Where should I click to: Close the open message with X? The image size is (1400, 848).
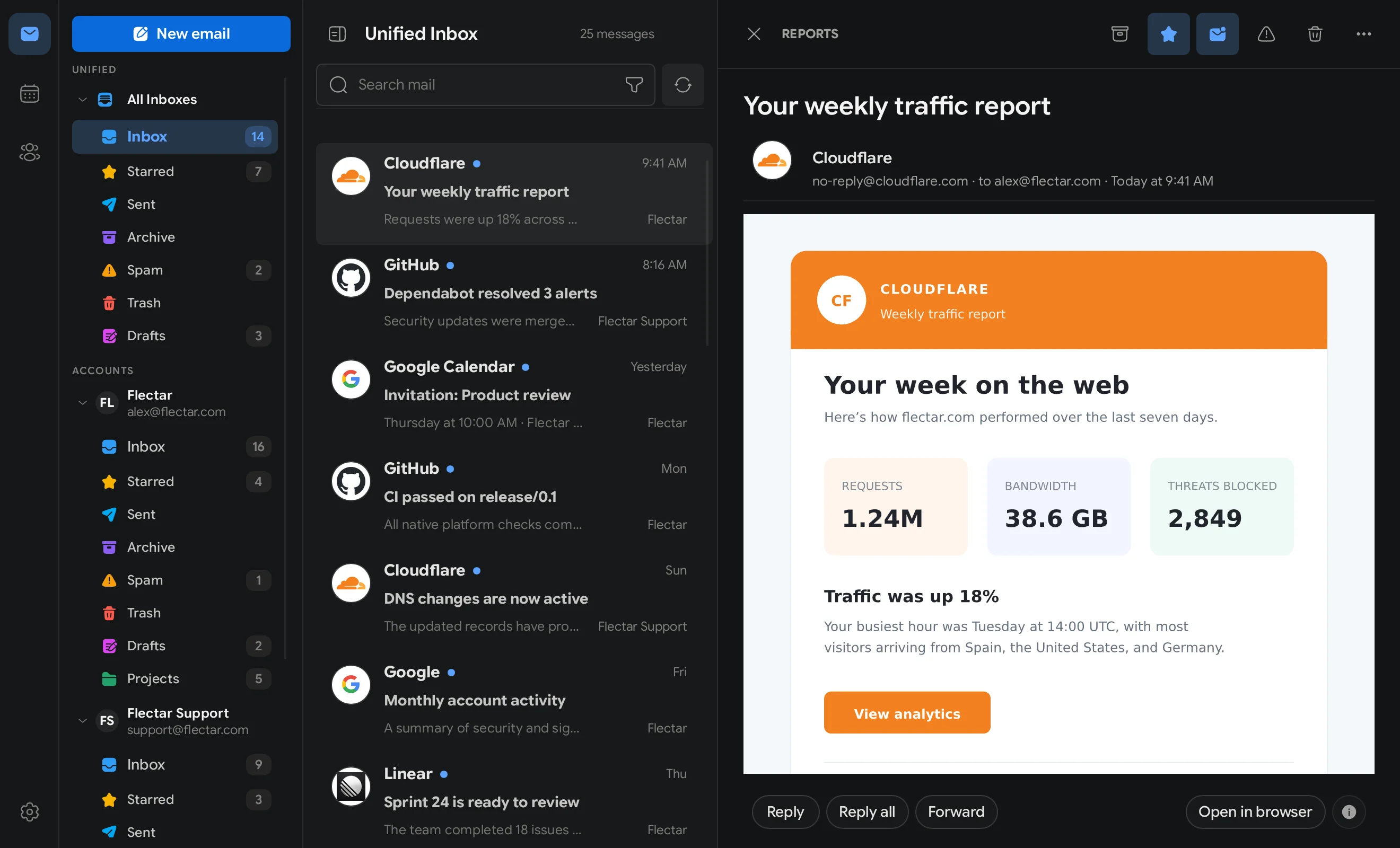(x=754, y=34)
